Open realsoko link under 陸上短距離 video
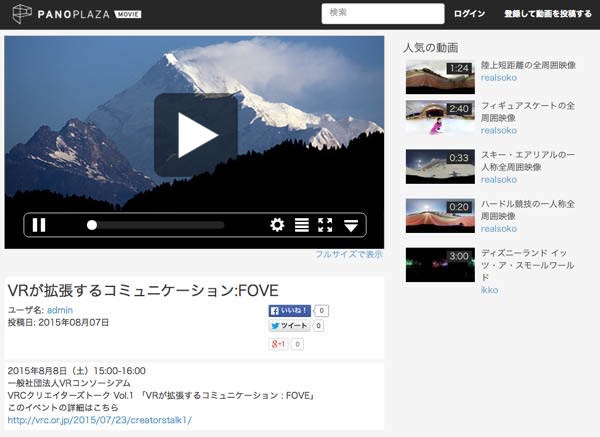This screenshot has width=600, height=437. tap(499, 78)
